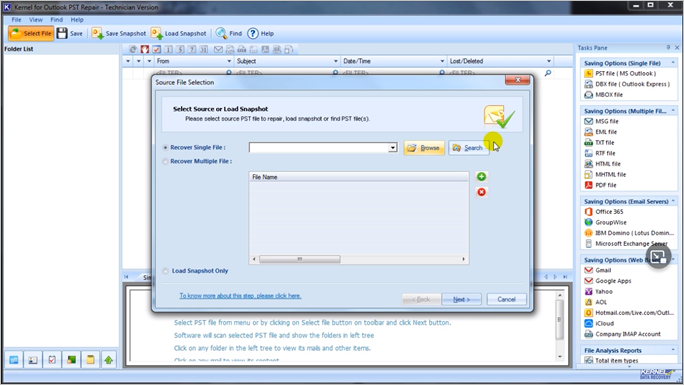Click Load Snapshot in the toolbar
684x385 pixels.
coord(178,33)
